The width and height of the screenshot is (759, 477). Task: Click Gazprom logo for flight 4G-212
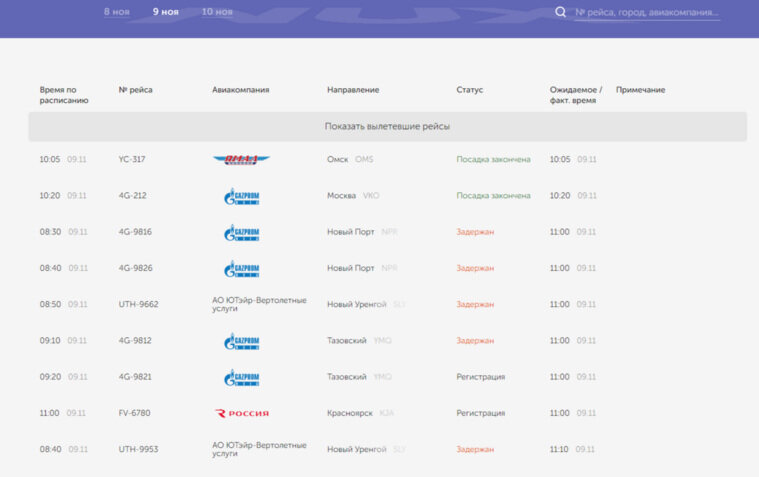pos(242,196)
